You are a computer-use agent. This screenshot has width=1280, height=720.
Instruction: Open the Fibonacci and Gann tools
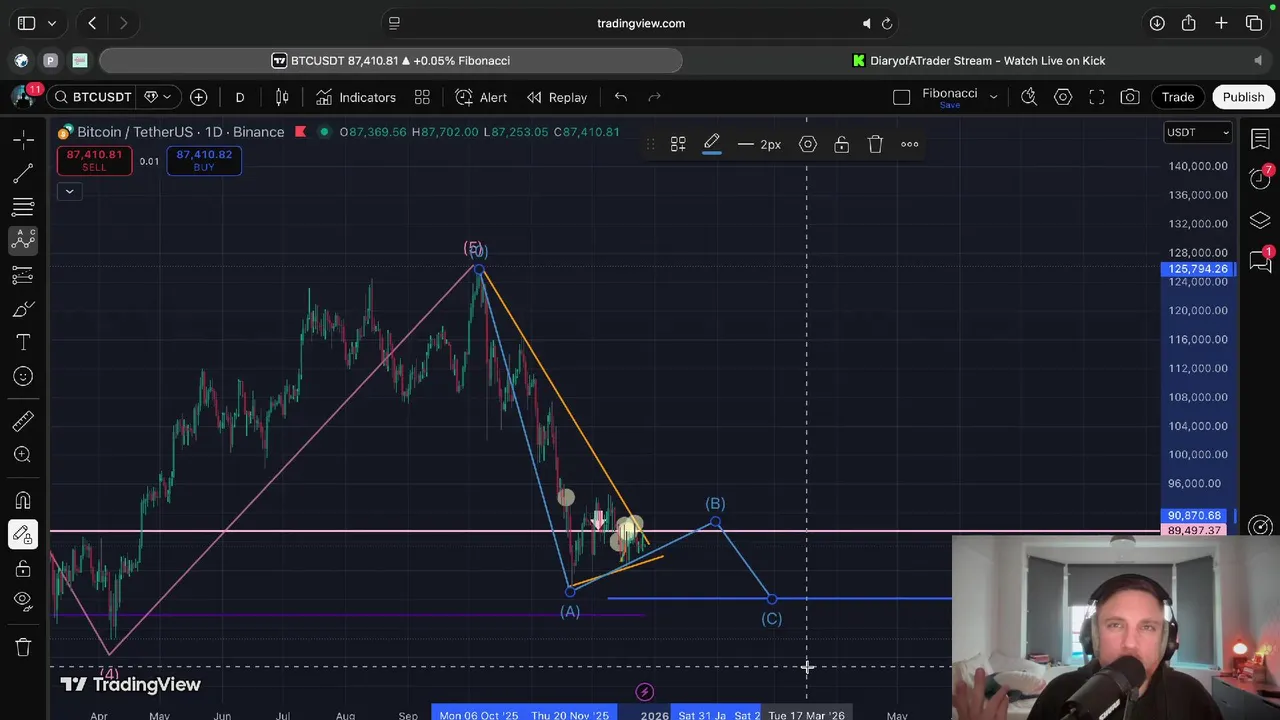click(x=23, y=207)
